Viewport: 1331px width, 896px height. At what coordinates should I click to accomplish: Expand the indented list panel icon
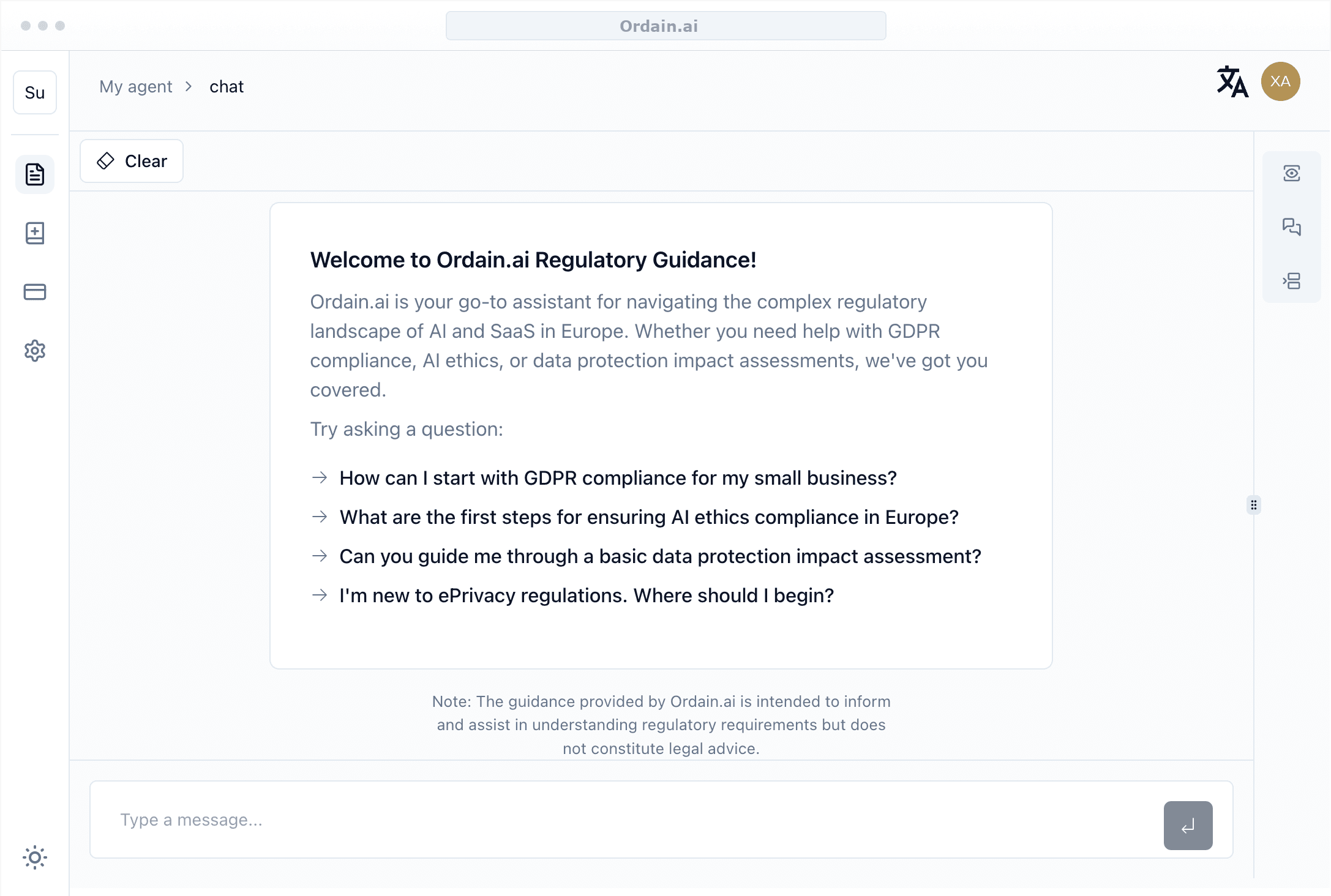(x=1292, y=281)
